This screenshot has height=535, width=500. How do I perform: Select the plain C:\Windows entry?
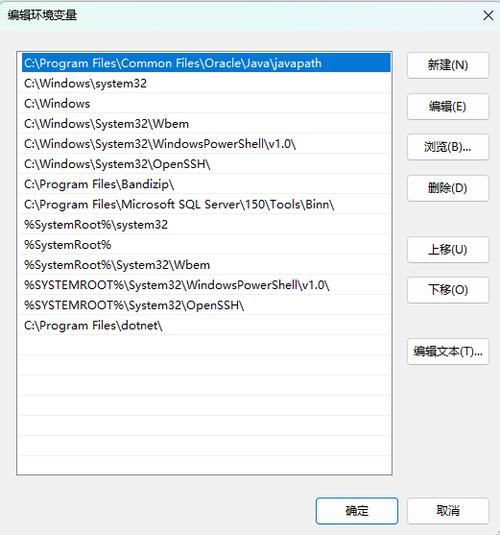pos(206,103)
